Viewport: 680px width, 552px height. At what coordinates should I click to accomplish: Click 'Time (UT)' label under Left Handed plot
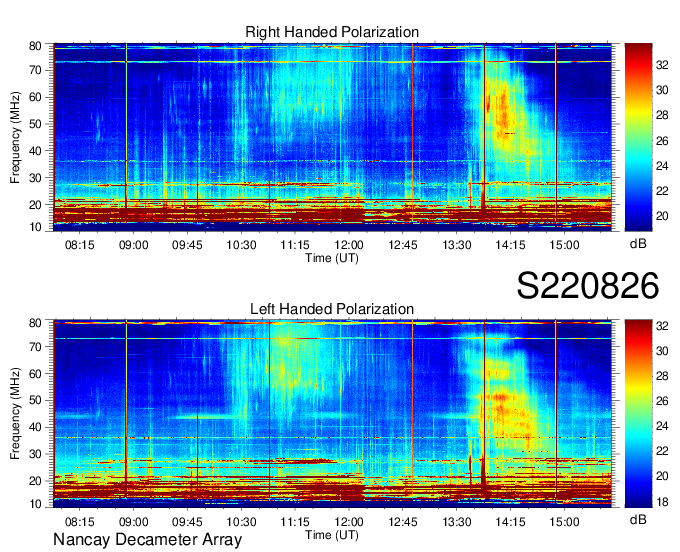332,535
